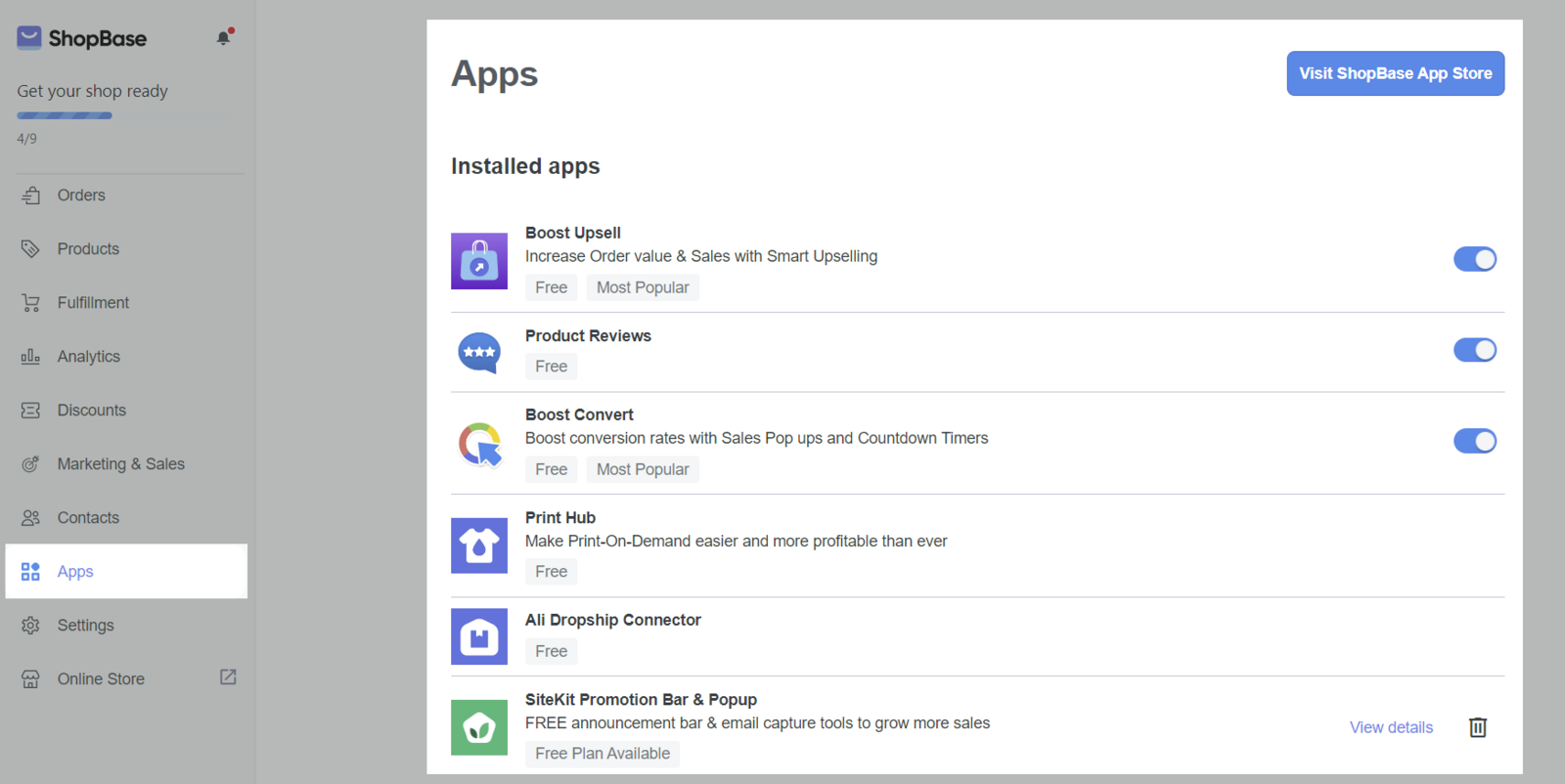Click the Ali Dropship Connector icon
The image size is (1565, 784).
[x=479, y=636]
